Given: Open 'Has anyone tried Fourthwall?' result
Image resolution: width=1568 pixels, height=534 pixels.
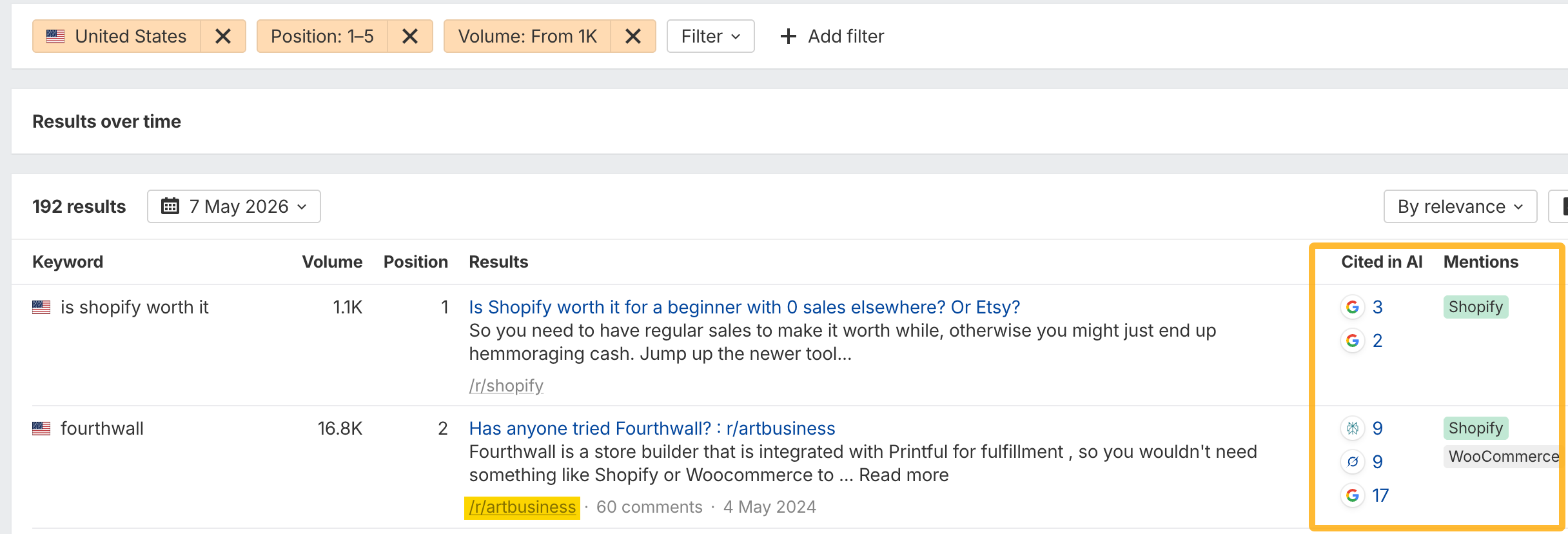Looking at the screenshot, I should (x=652, y=428).
